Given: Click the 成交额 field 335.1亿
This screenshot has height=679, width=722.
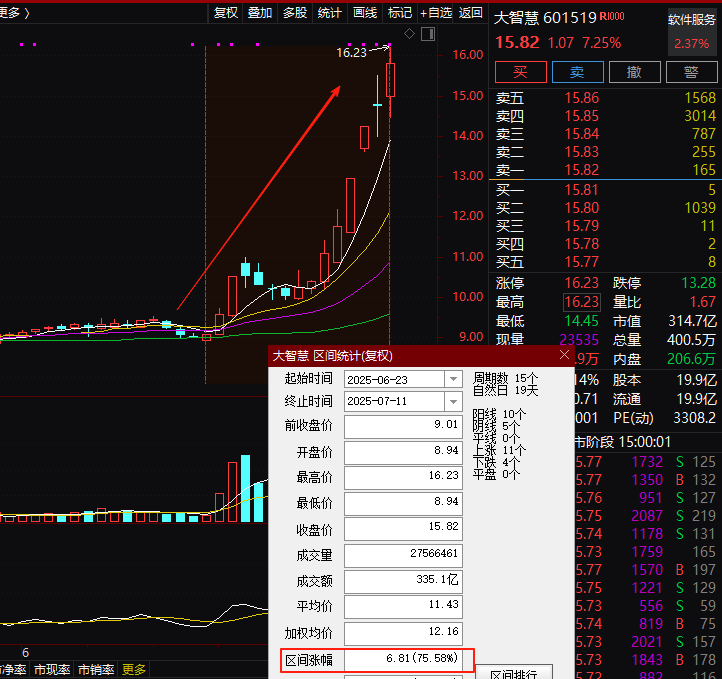Looking at the screenshot, I should (403, 581).
